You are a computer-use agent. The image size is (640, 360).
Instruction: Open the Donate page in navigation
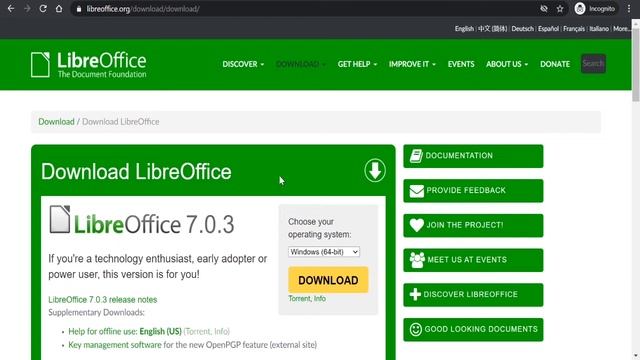click(555, 64)
